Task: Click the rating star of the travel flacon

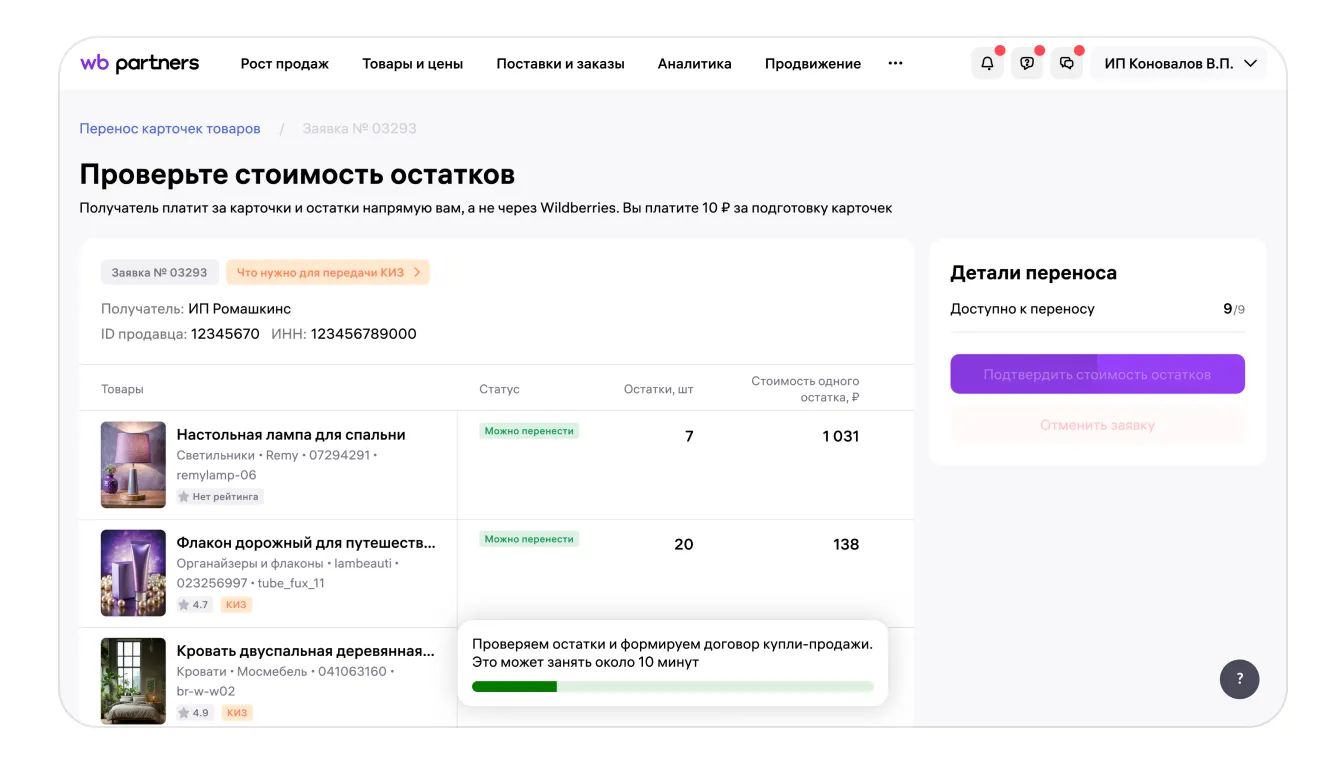Action: (x=184, y=605)
